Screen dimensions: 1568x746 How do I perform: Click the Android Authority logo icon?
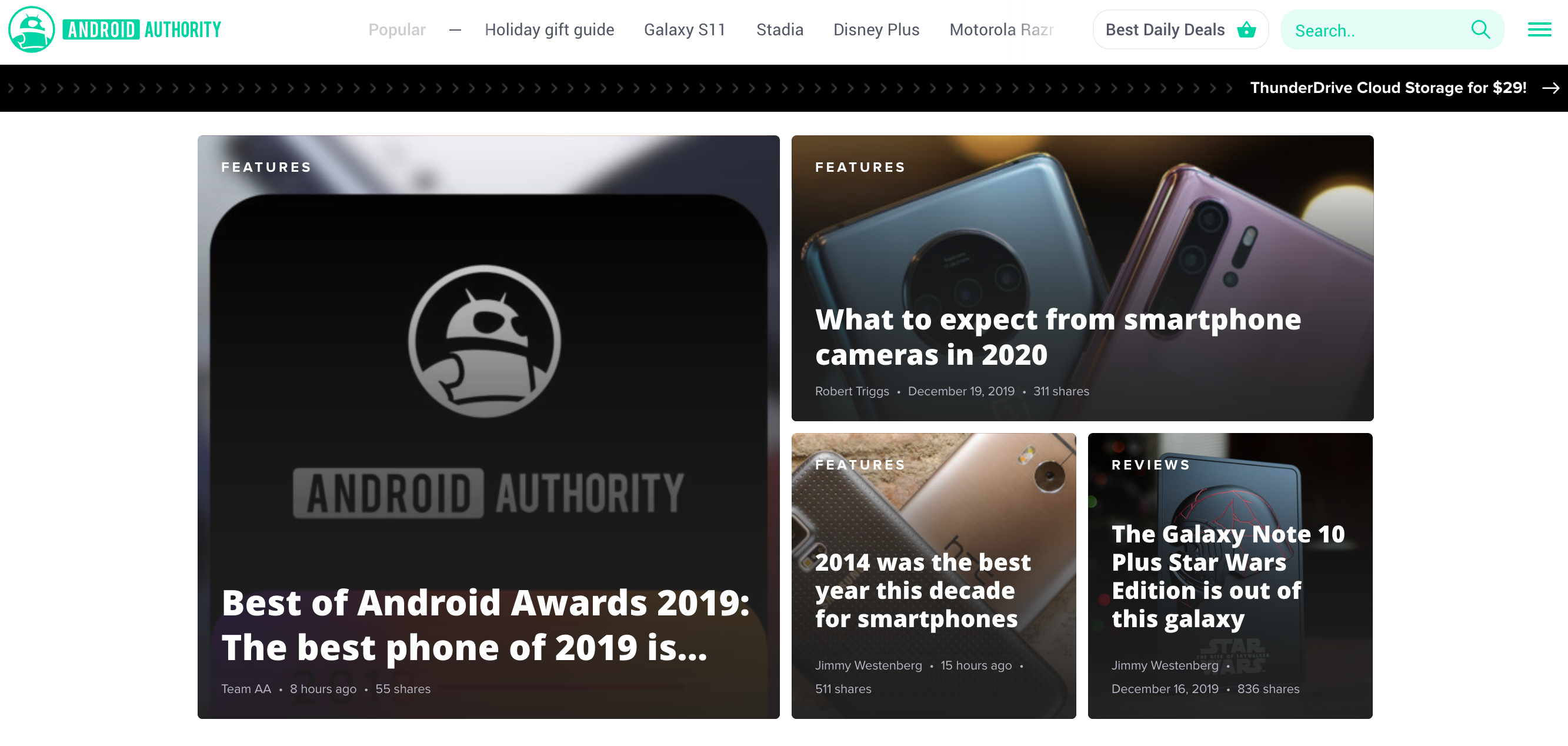(x=30, y=30)
